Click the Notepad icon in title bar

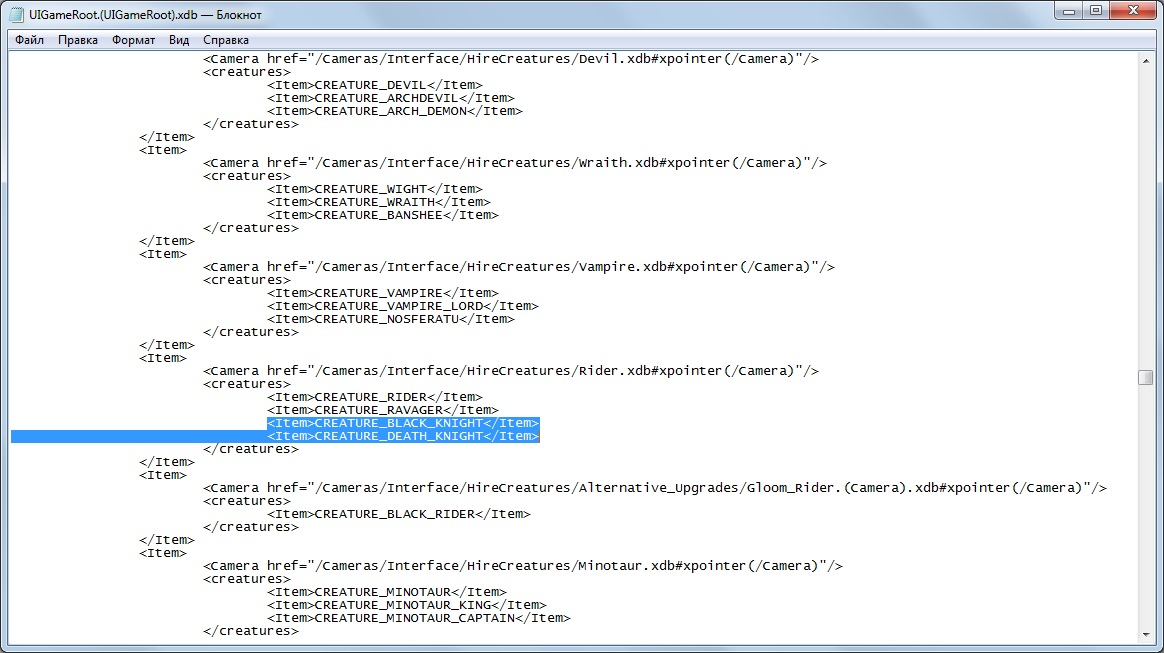pyautogui.click(x=17, y=14)
